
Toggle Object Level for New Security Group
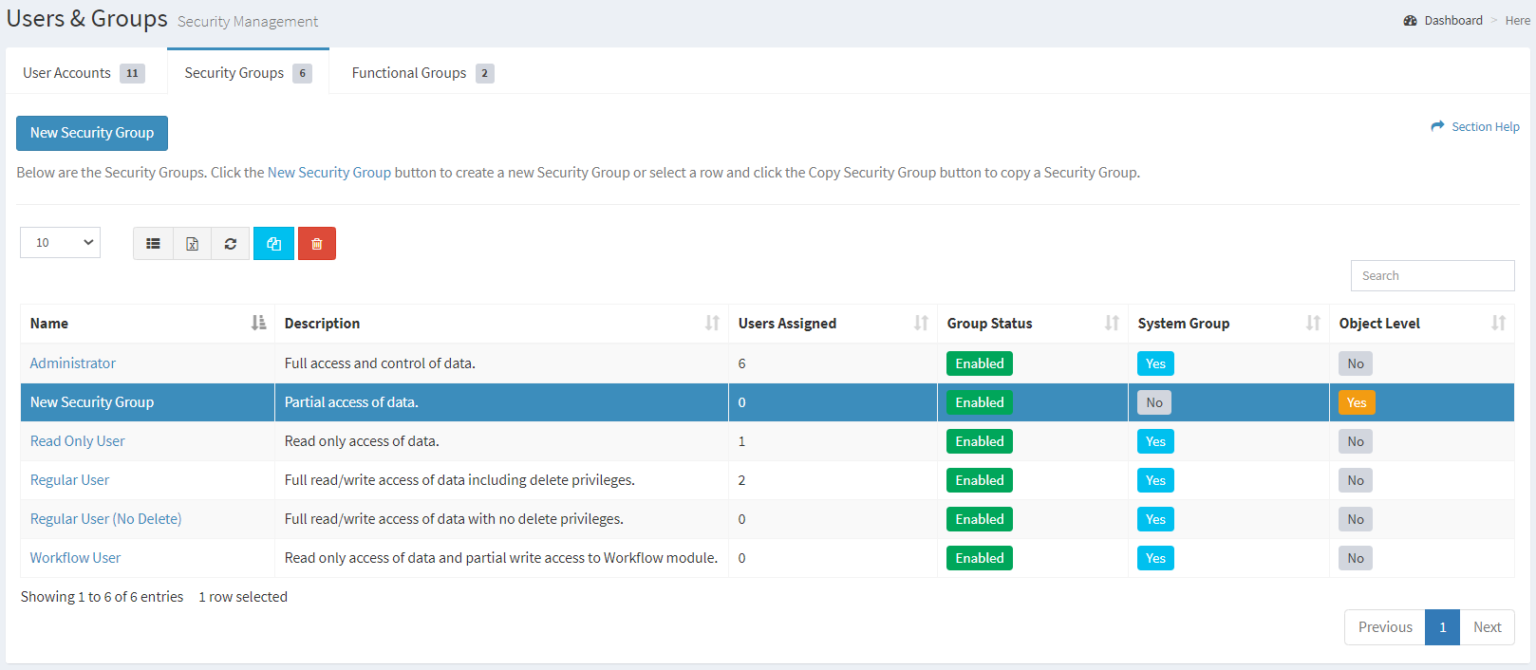1356,402
